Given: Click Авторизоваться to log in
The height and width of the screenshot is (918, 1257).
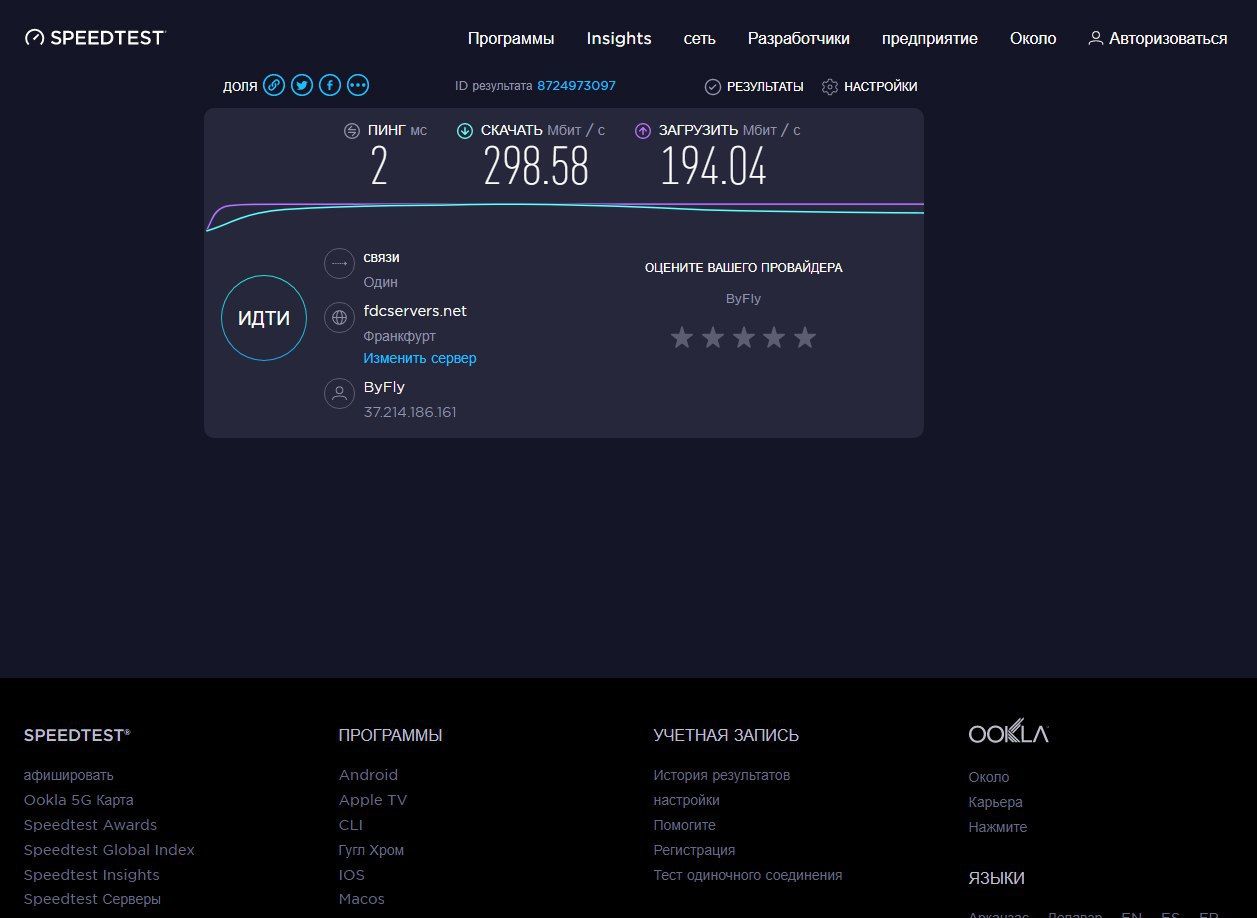Looking at the screenshot, I should coord(1168,38).
